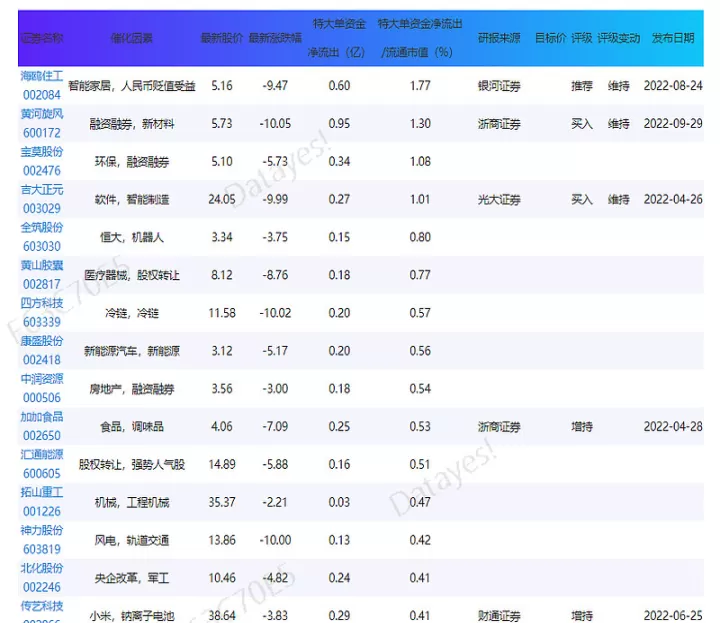Click the 证券名称 column header
The width and height of the screenshot is (720, 623).
click(x=42, y=38)
